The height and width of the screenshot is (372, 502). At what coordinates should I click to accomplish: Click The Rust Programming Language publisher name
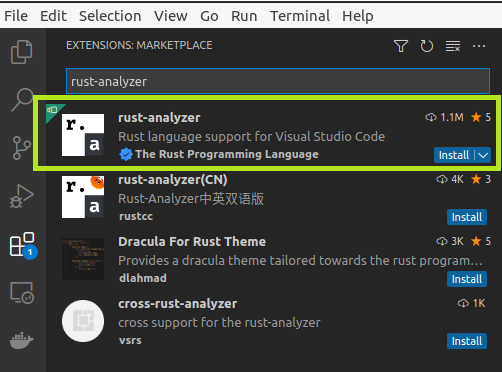(227, 154)
